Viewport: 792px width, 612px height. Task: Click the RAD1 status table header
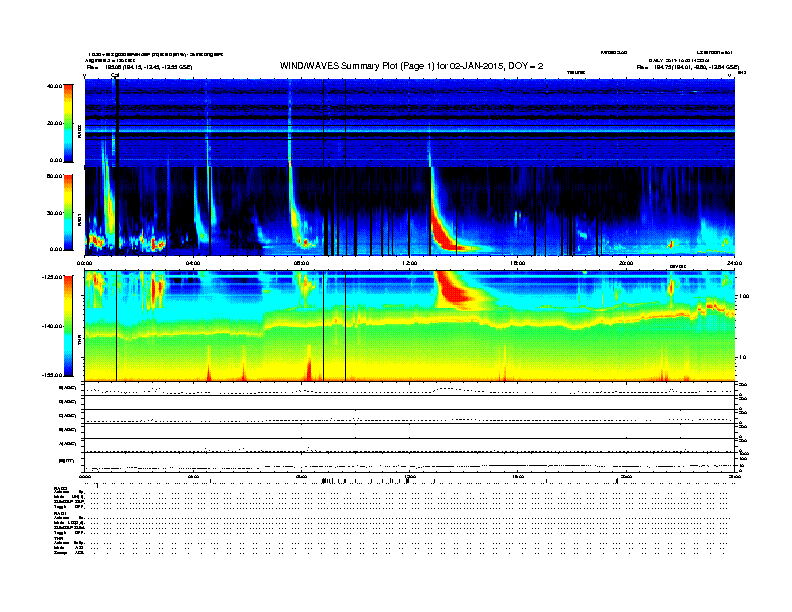point(61,514)
